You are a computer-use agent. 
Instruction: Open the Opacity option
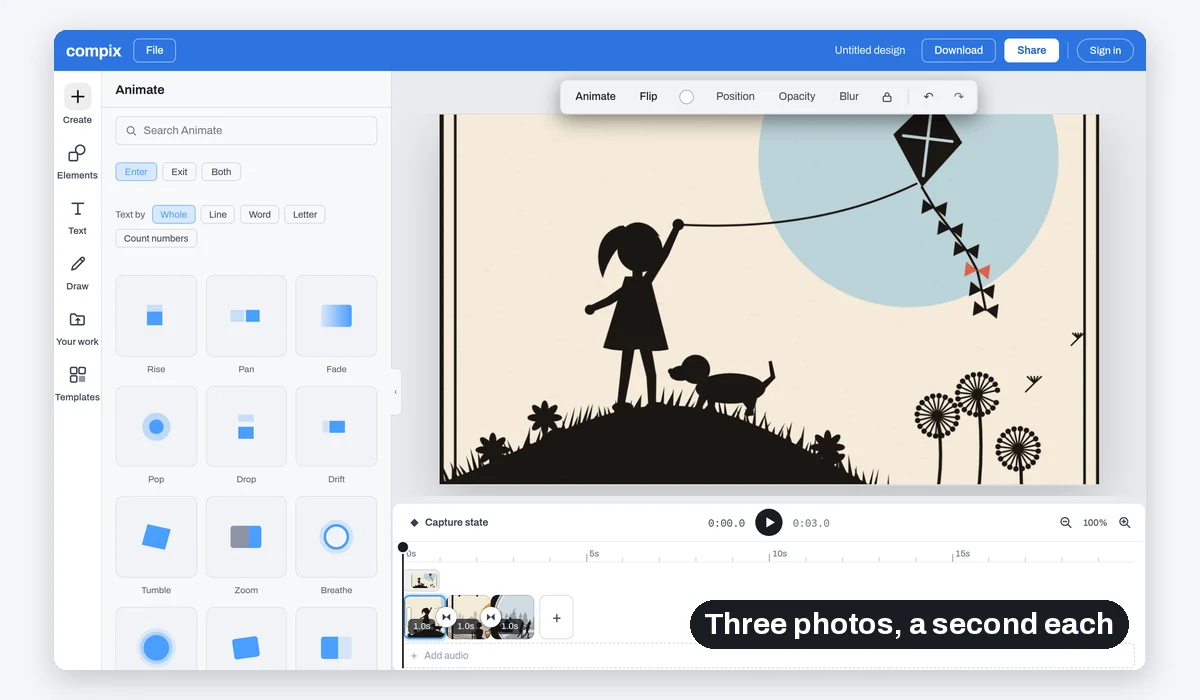click(x=797, y=97)
